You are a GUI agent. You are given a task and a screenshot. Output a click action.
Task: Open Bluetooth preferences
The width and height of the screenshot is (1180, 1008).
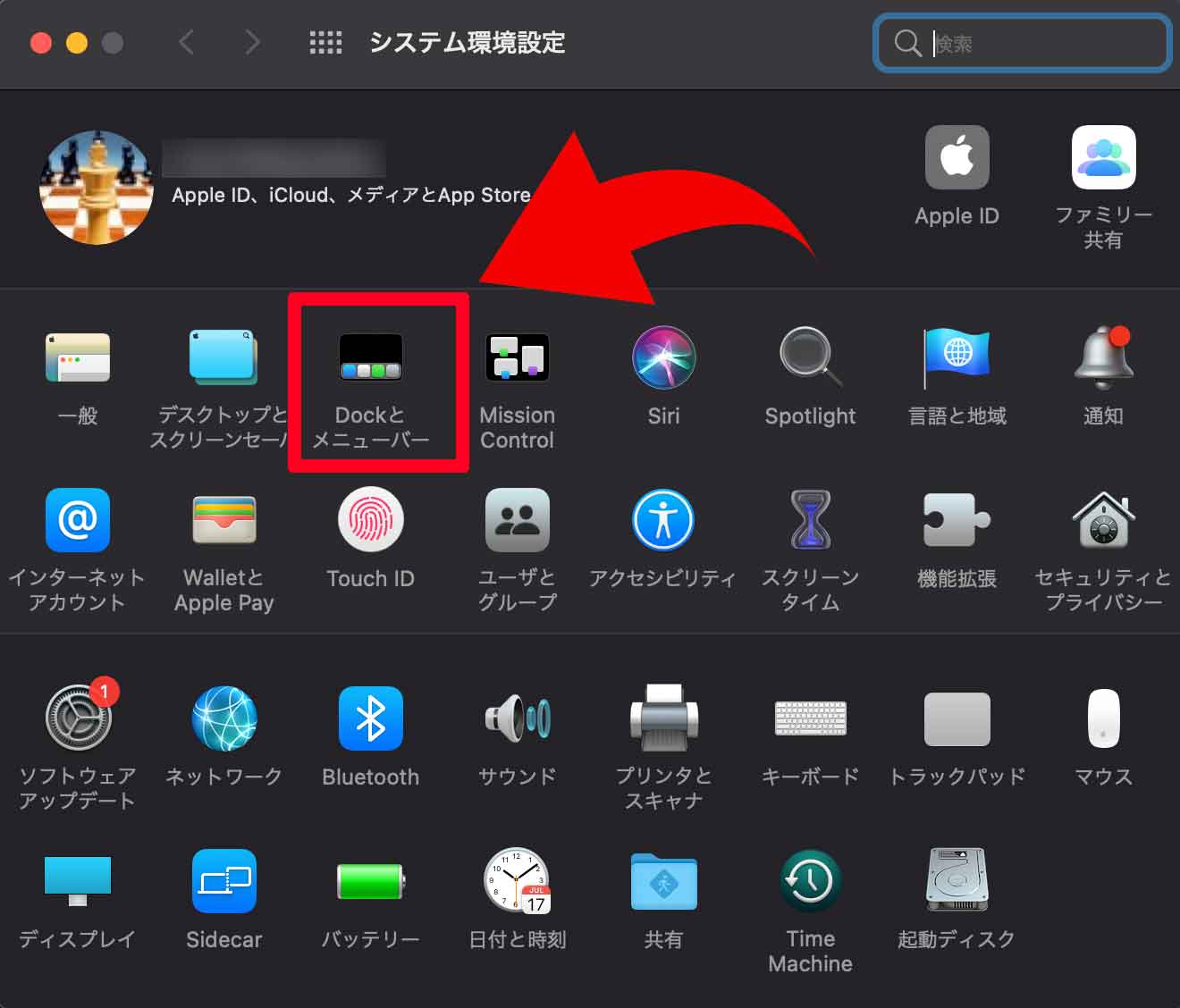pyautogui.click(x=370, y=718)
